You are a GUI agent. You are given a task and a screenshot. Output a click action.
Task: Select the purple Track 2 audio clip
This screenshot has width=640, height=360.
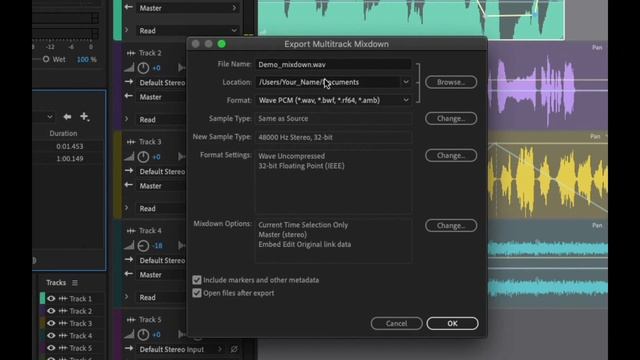548,87
